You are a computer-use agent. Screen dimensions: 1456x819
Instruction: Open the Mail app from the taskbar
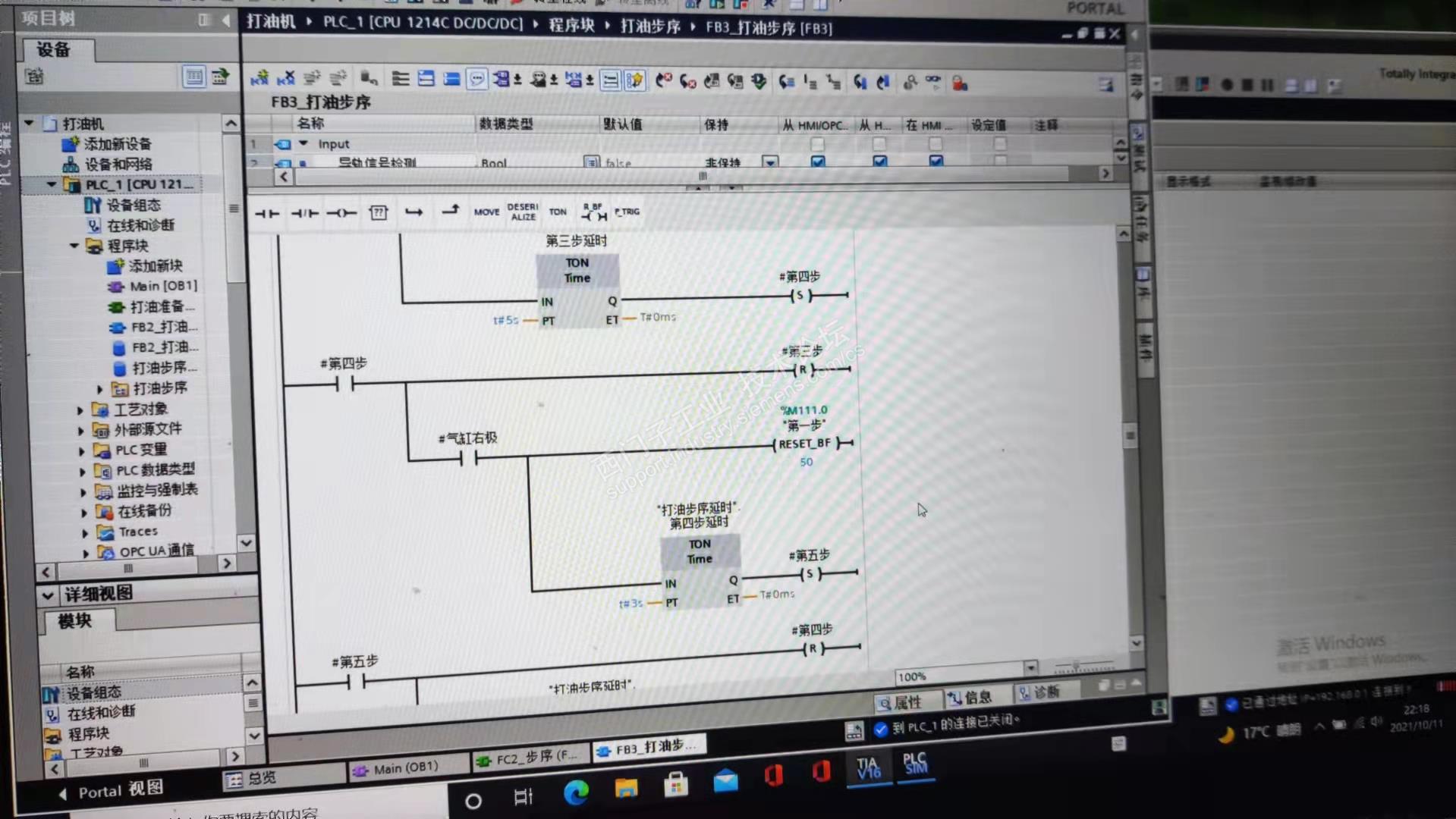tap(726, 780)
